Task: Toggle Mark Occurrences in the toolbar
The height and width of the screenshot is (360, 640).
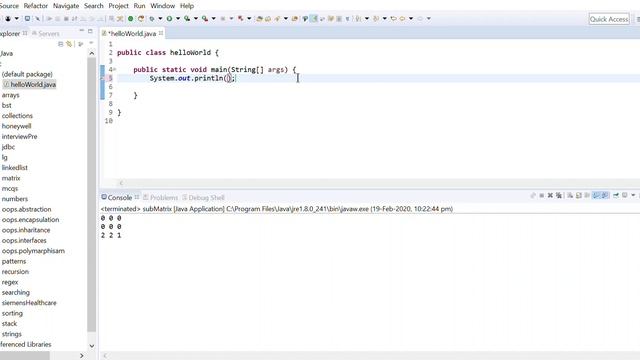Action: click(x=313, y=18)
